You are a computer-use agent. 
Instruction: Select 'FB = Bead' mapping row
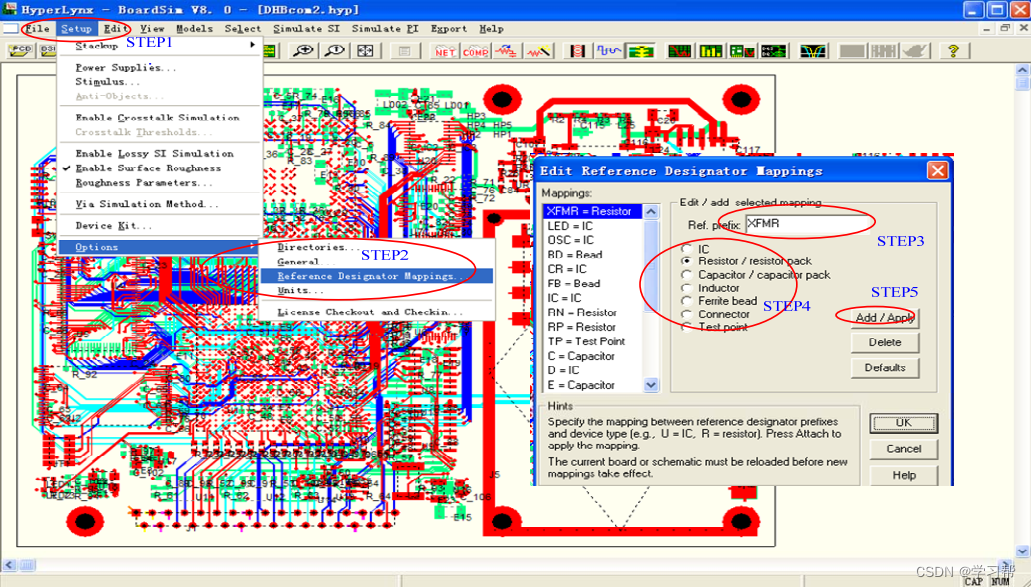[592, 283]
